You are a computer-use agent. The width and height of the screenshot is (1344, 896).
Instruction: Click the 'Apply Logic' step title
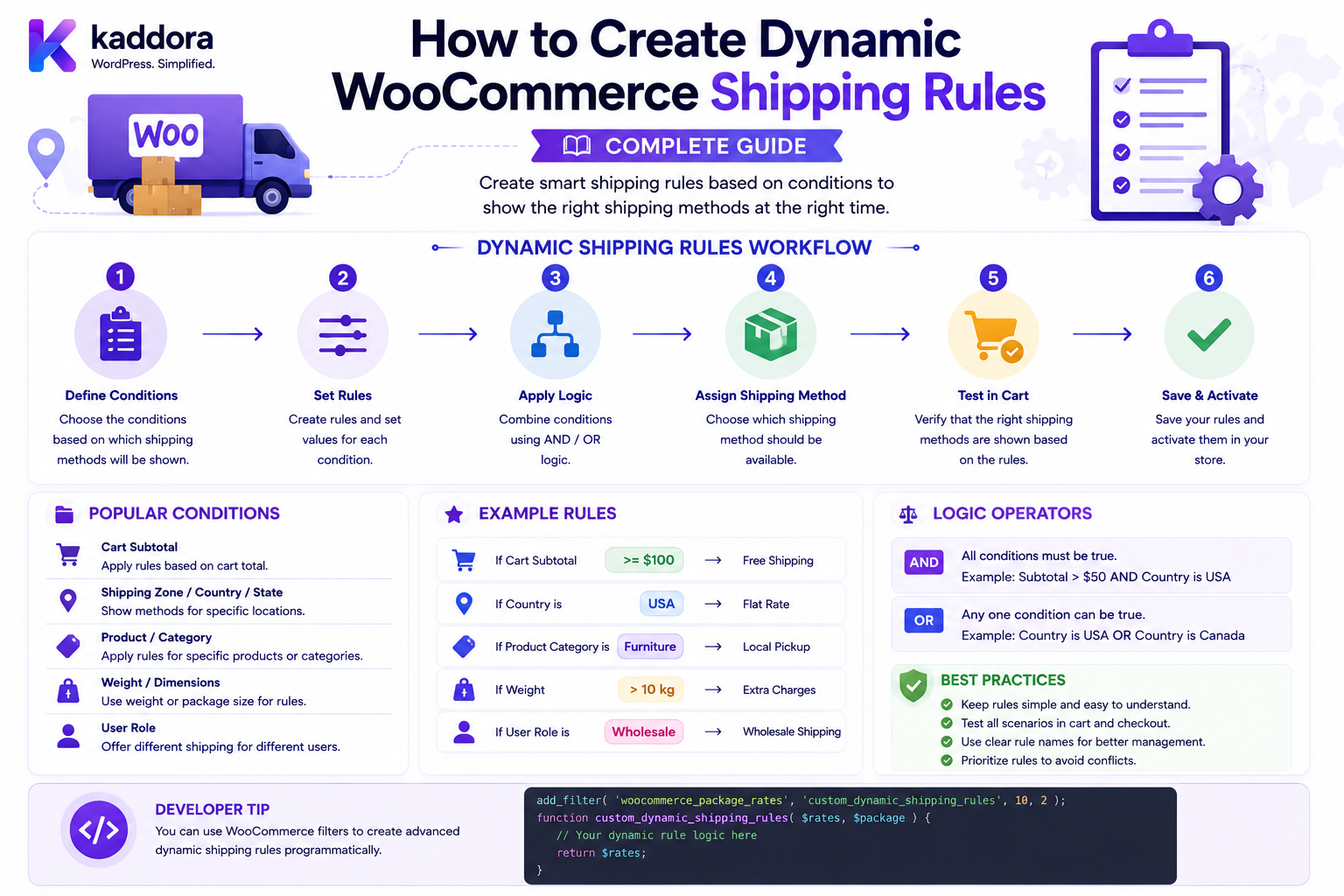[556, 395]
